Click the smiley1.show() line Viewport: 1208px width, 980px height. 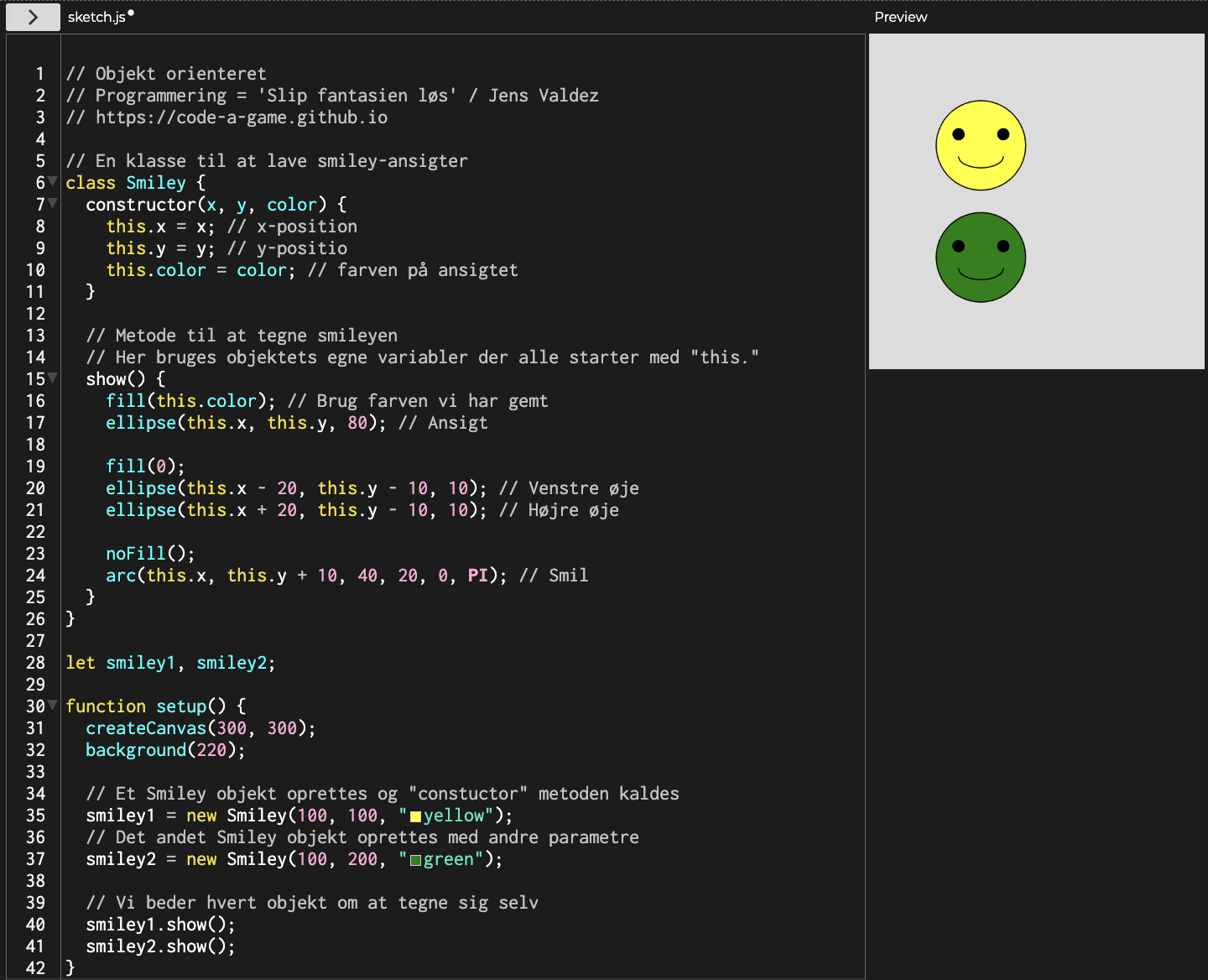pos(159,925)
